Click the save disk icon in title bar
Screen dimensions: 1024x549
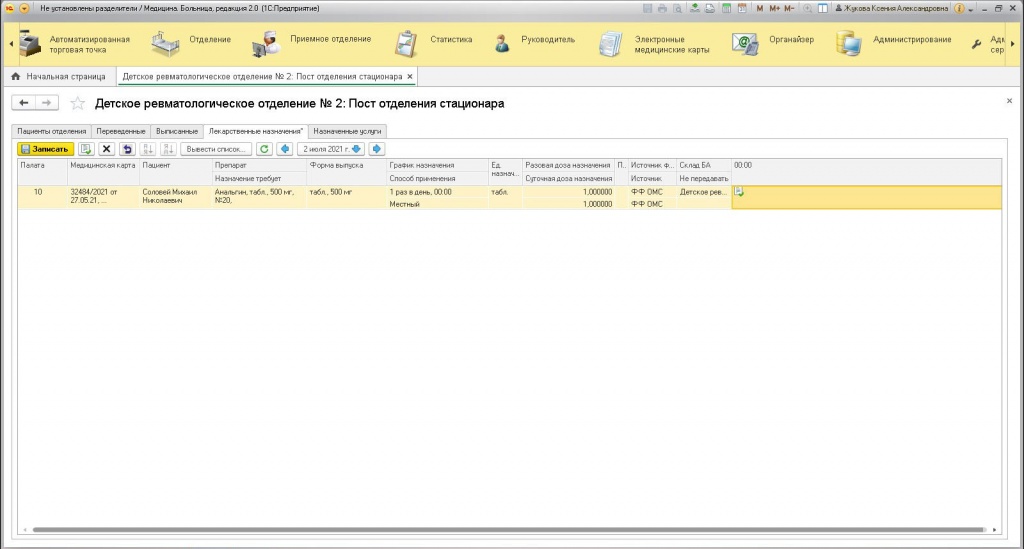pos(648,8)
